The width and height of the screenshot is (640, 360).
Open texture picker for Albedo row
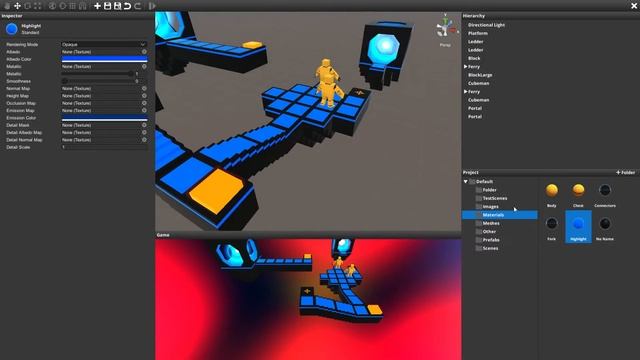[144, 52]
